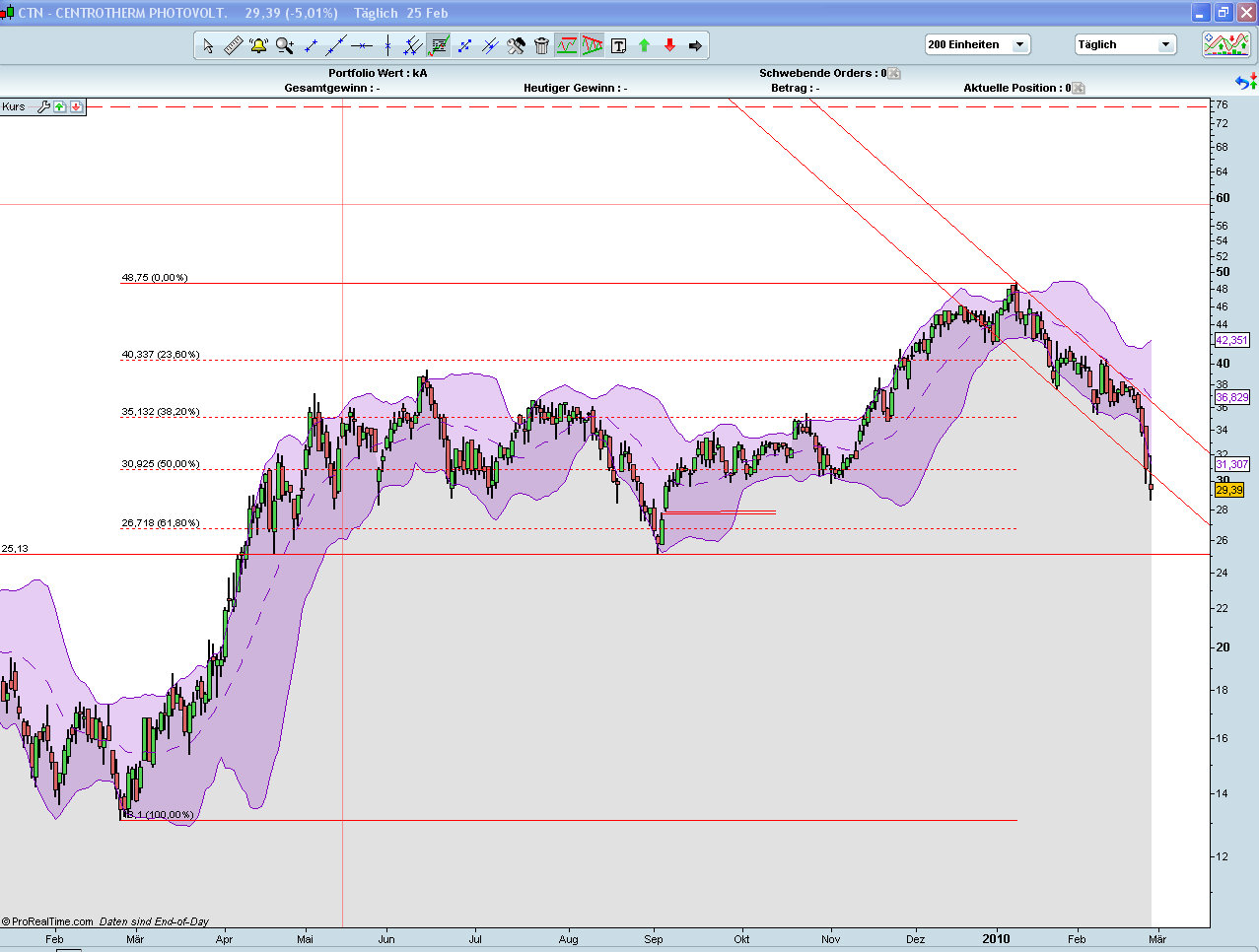
Task: Click the Kurs panel label
Action: coord(14,106)
